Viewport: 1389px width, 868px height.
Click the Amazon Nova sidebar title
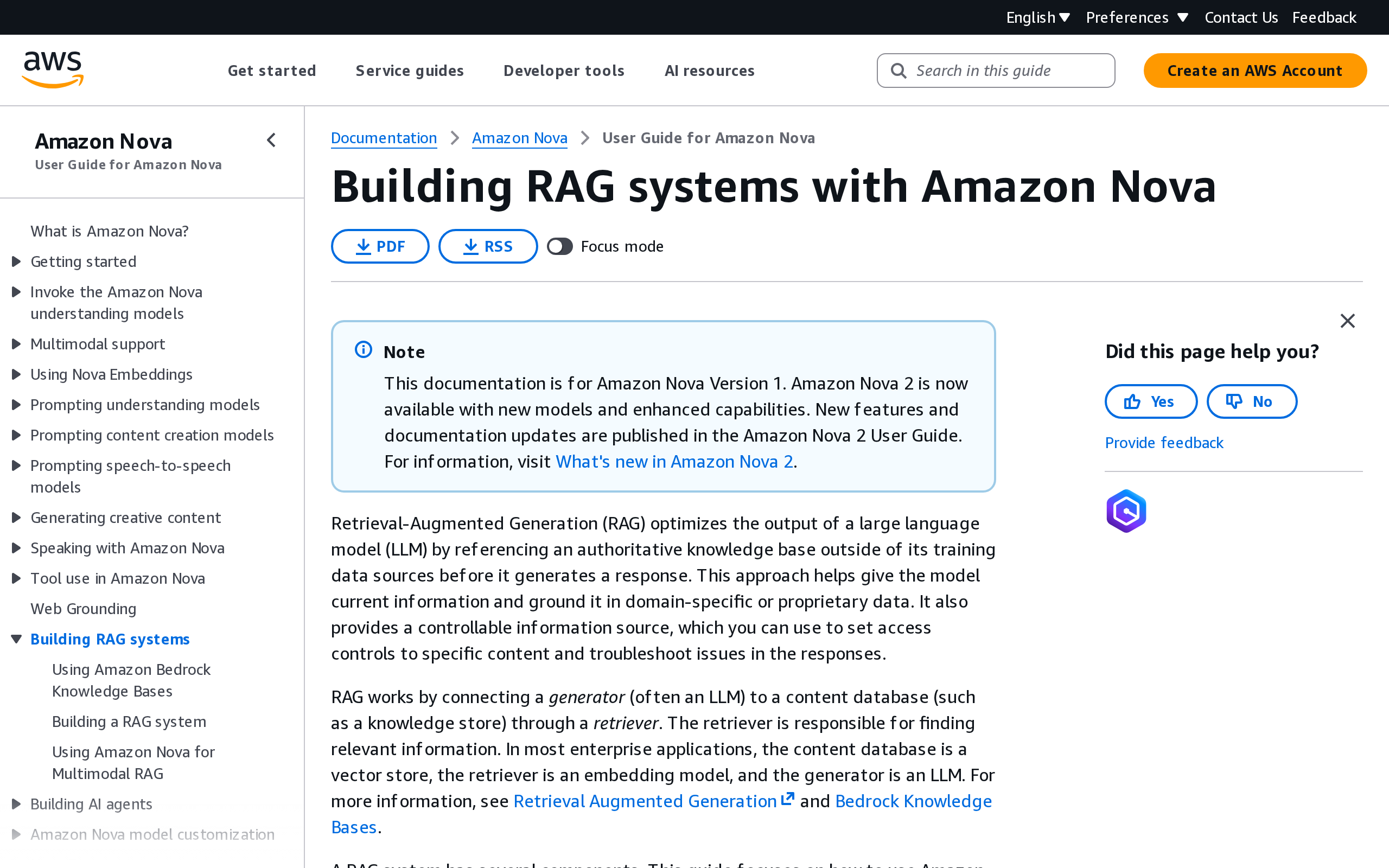pos(103,141)
